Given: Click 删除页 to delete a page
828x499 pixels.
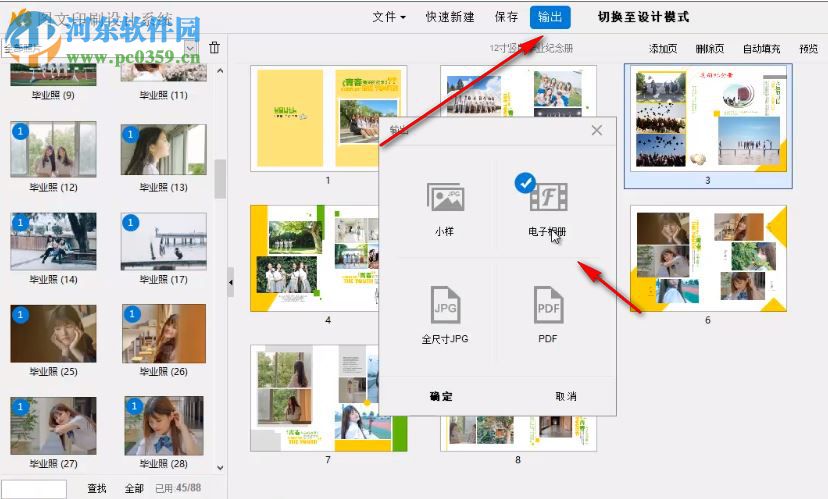Looking at the screenshot, I should click(710, 49).
